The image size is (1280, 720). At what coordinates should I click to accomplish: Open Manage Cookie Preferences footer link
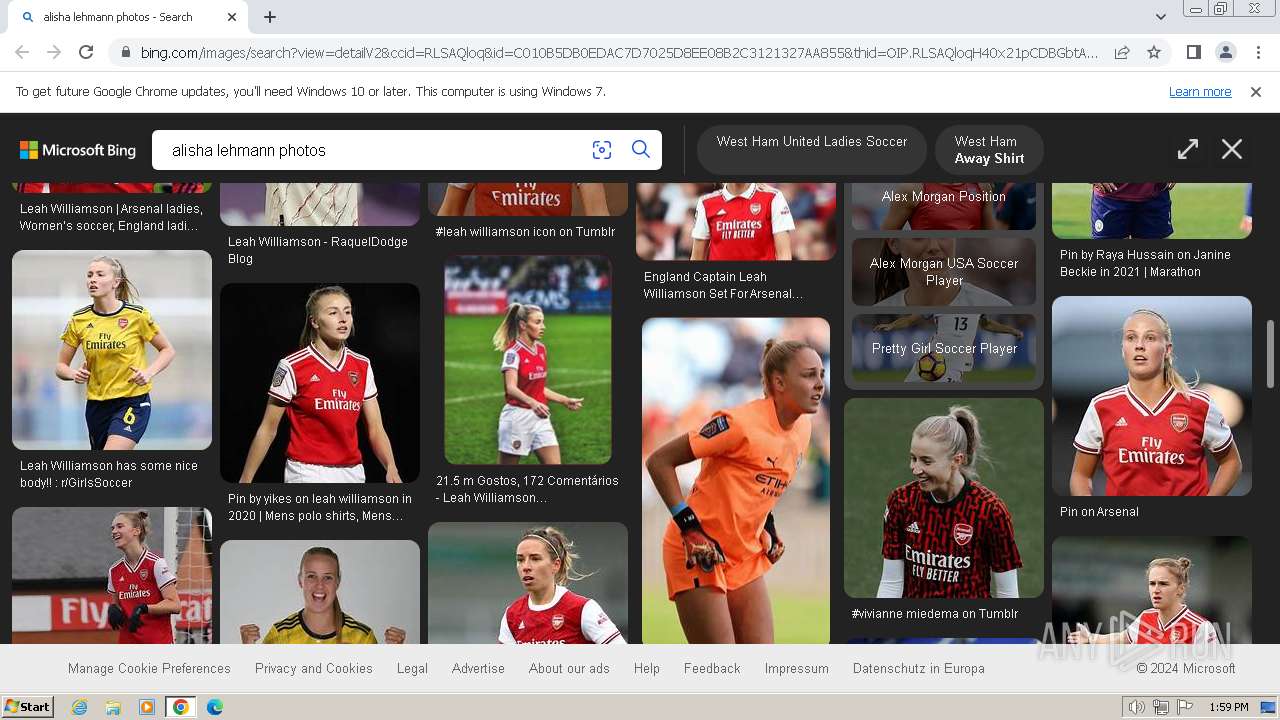click(x=149, y=668)
